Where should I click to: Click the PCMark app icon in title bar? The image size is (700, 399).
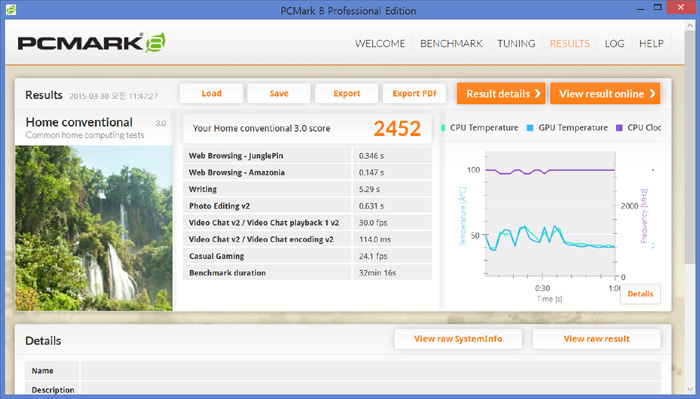[11, 9]
